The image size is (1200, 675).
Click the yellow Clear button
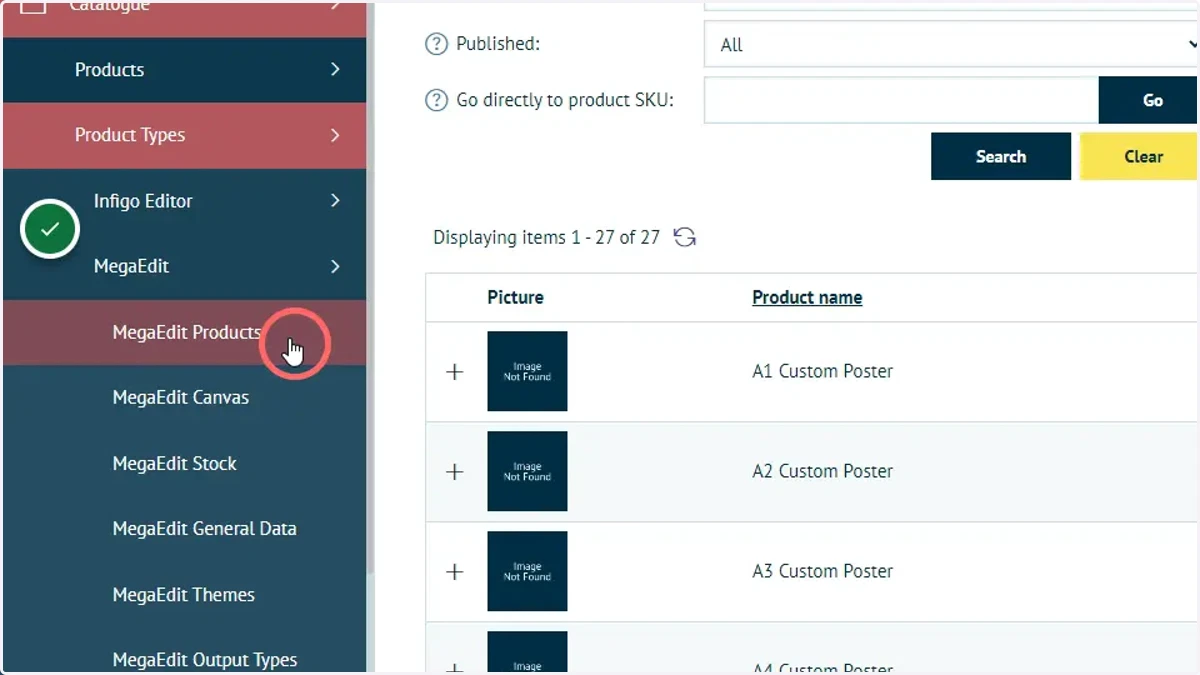click(x=1139, y=157)
